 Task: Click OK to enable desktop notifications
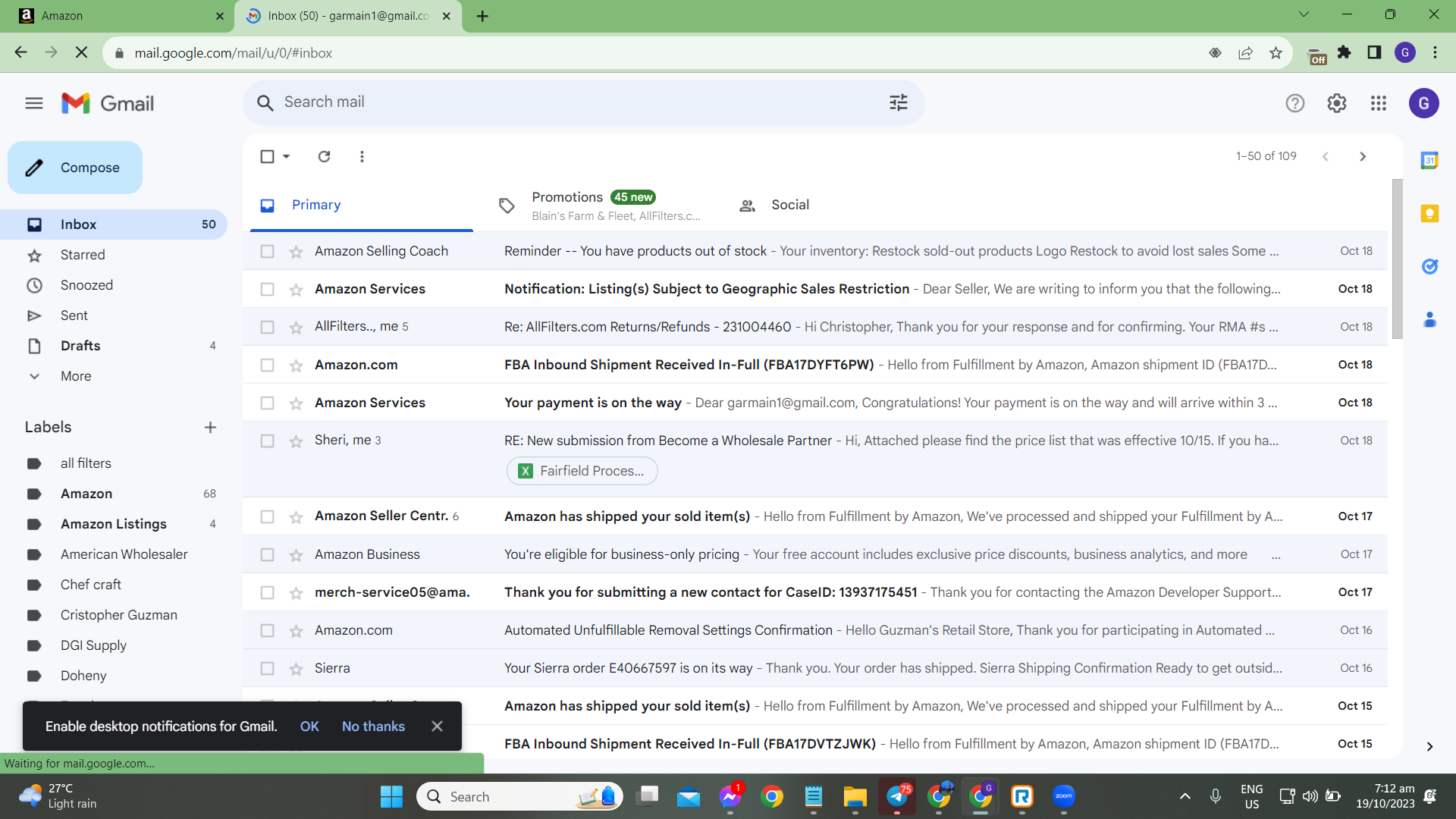point(309,726)
